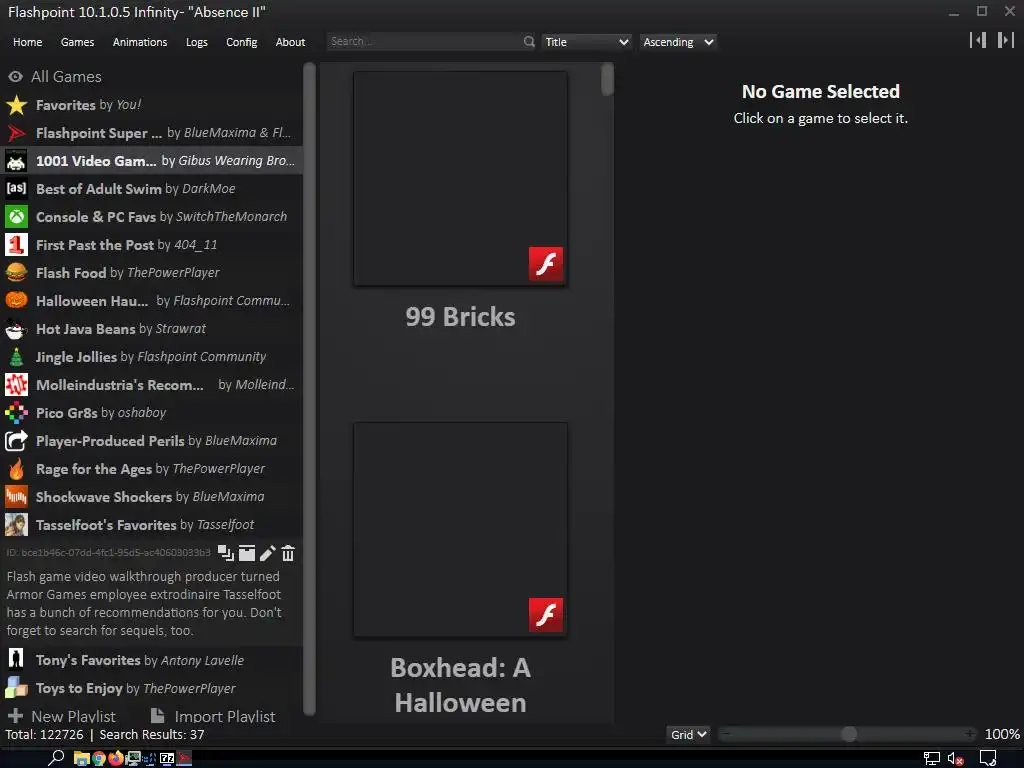Click the Search Results: 37 status text

point(152,734)
